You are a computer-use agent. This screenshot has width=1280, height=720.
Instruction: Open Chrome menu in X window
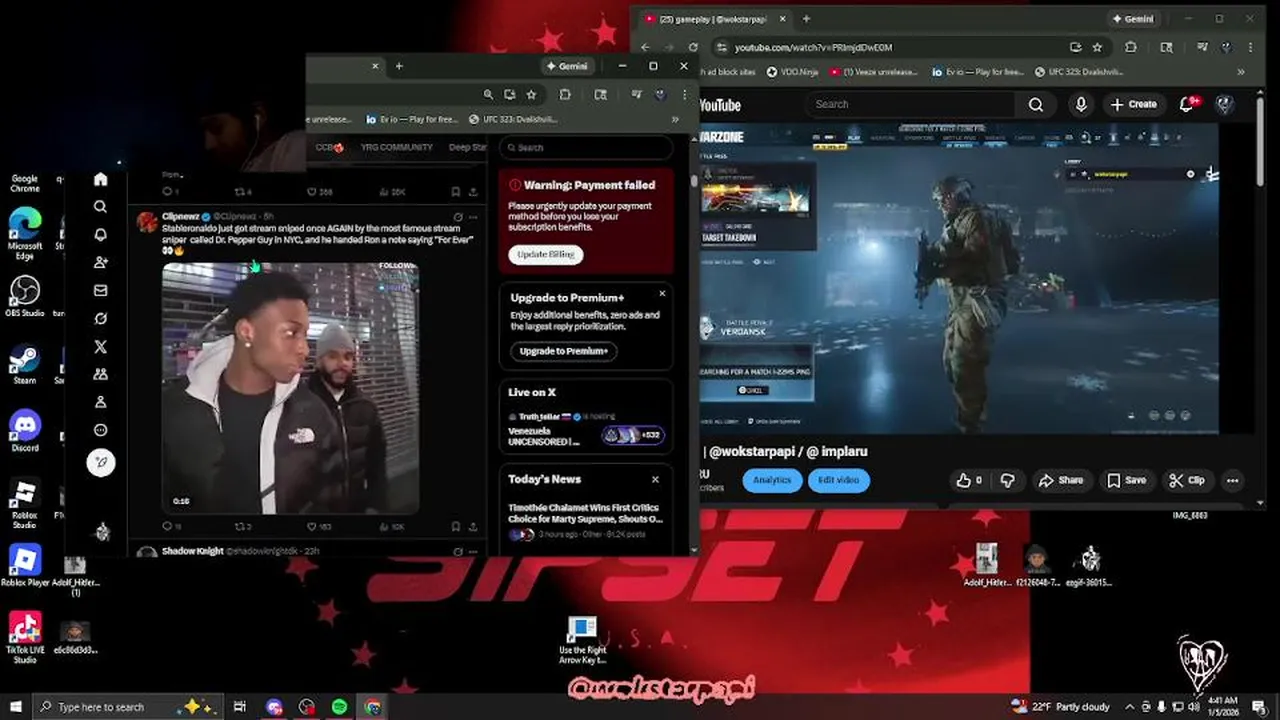pos(684,94)
